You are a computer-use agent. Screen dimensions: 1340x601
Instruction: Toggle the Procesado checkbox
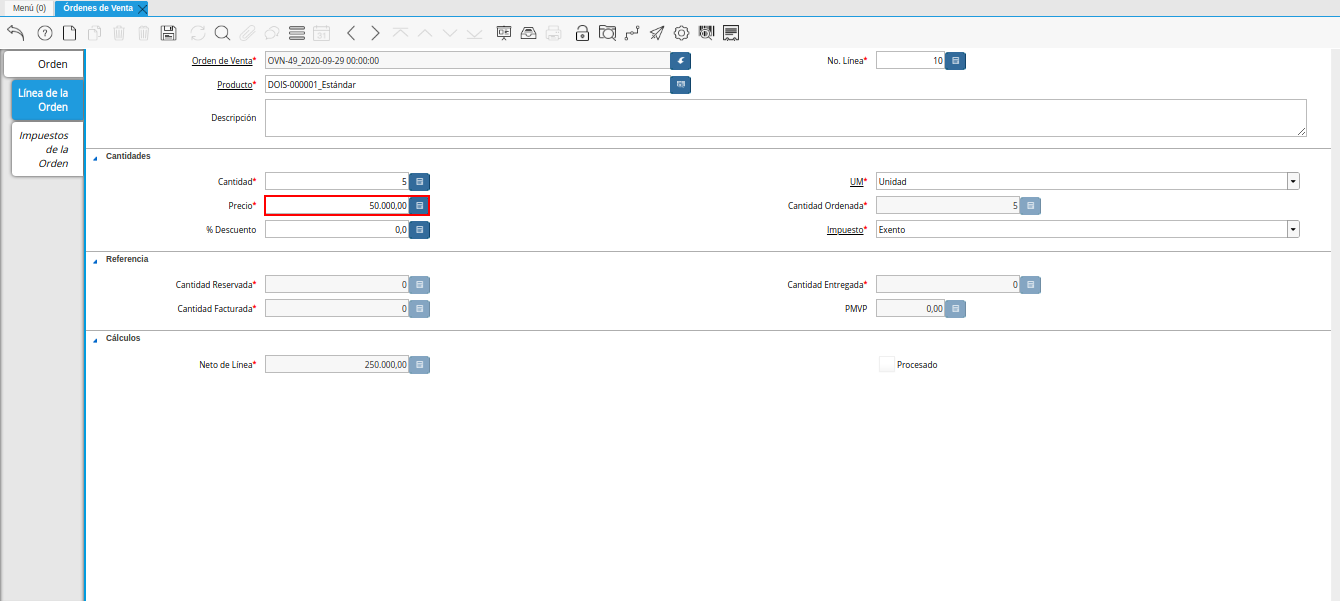coord(886,365)
